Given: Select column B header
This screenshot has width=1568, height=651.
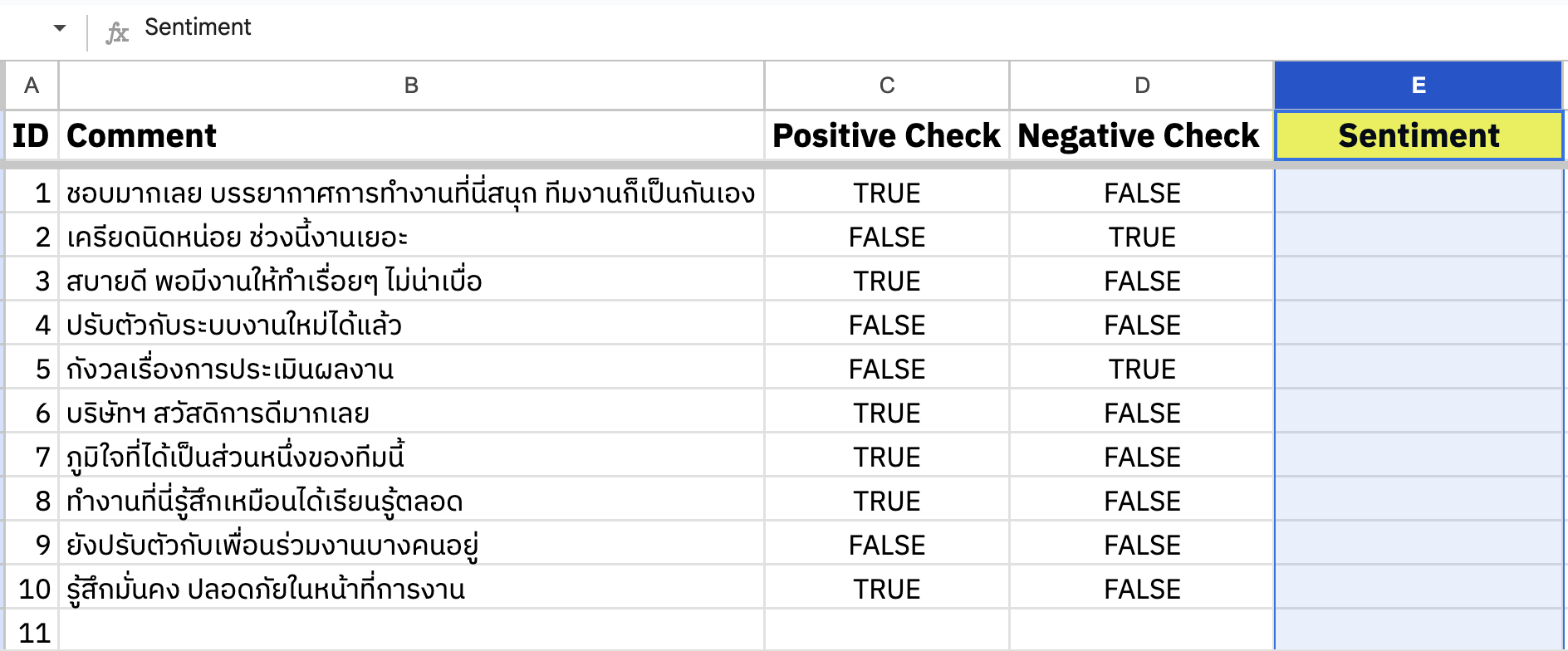Looking at the screenshot, I should point(410,86).
